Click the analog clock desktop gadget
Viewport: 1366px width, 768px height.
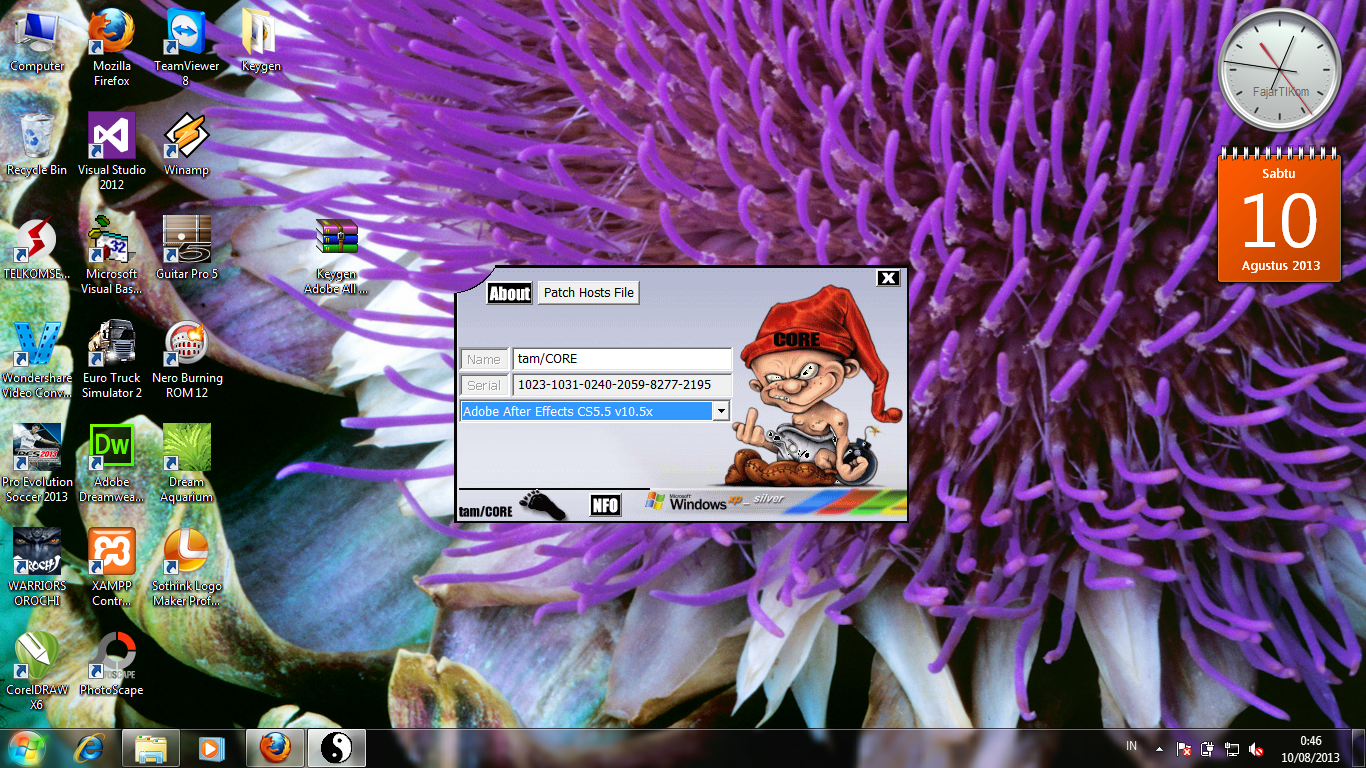1279,69
